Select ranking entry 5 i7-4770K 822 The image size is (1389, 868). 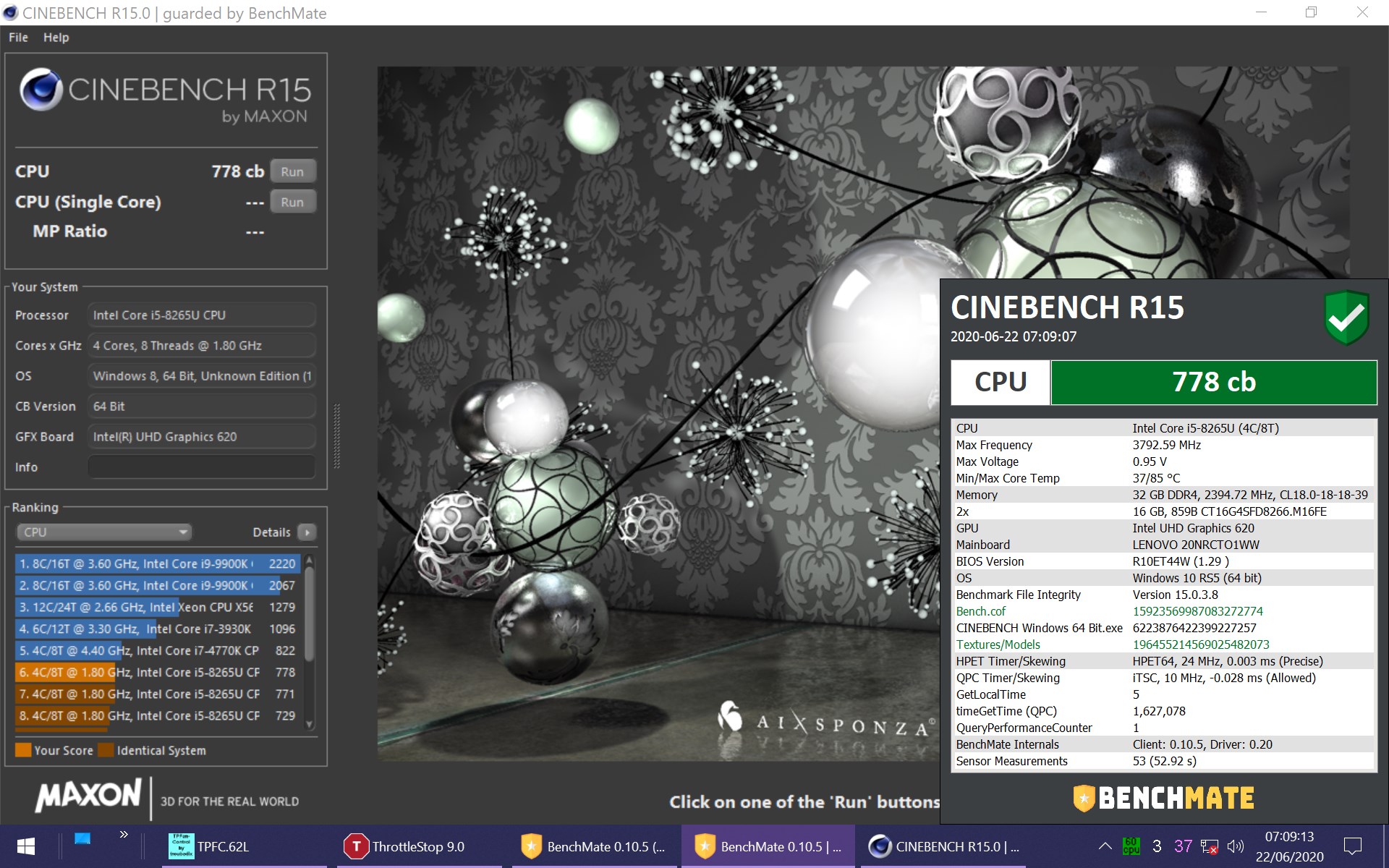pyautogui.click(x=157, y=650)
